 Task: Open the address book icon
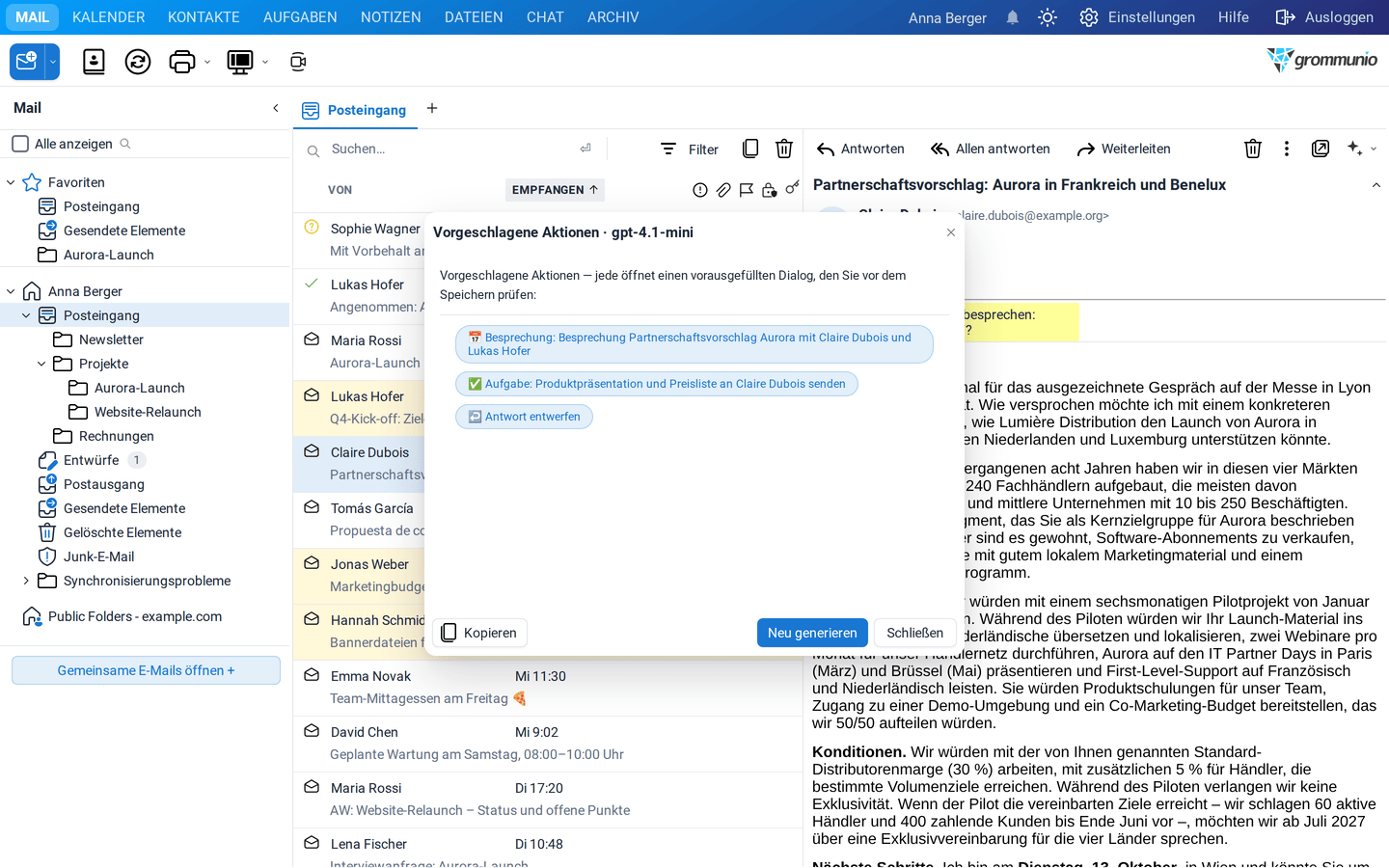[x=94, y=62]
